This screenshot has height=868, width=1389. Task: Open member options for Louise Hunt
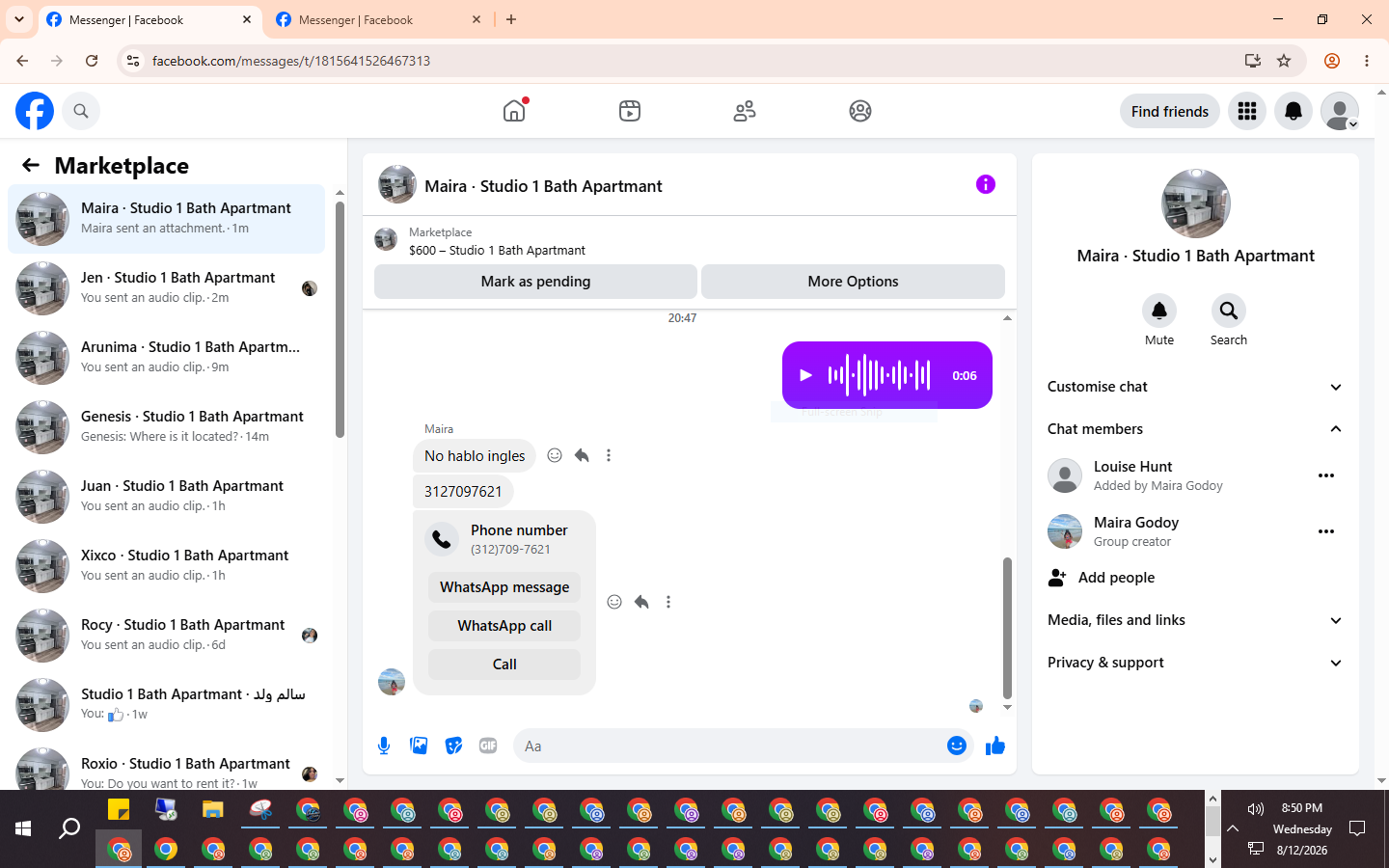1326,475
